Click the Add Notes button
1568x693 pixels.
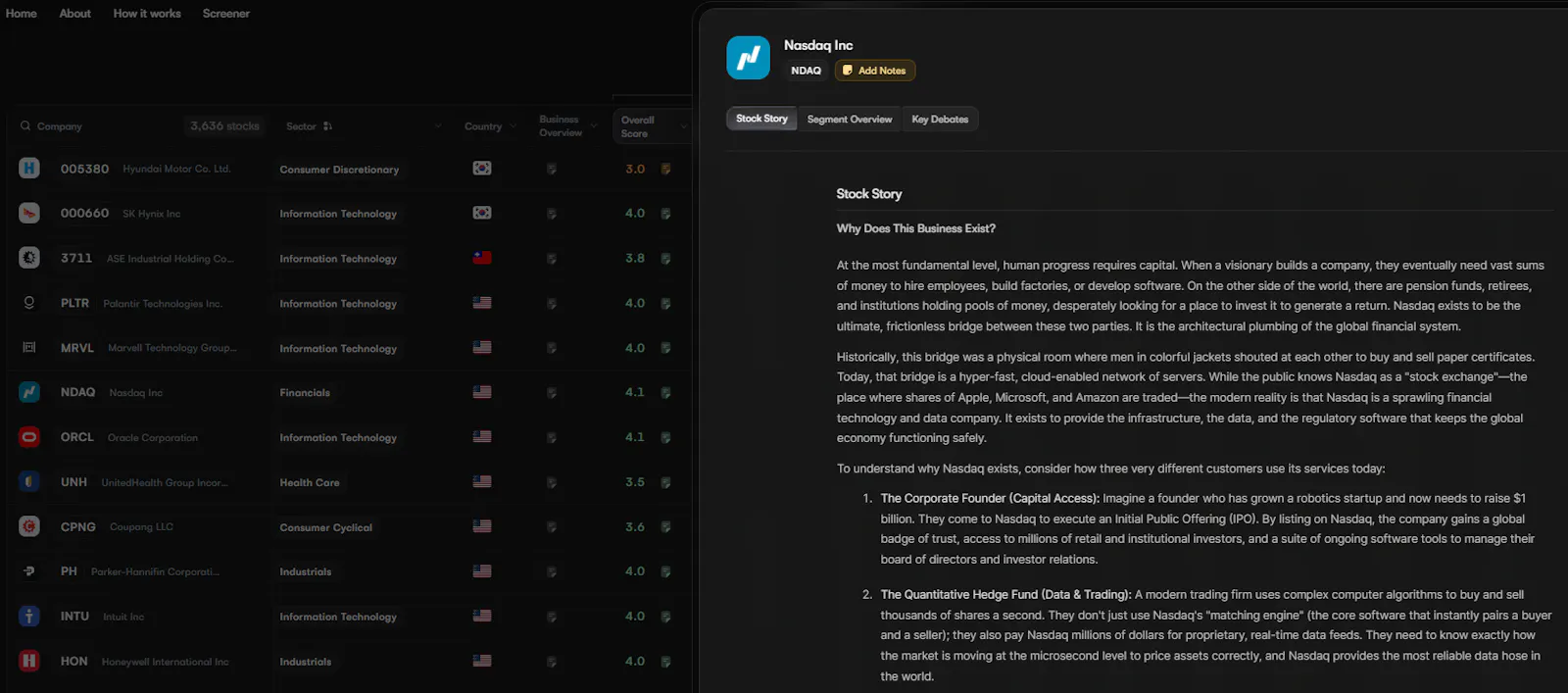click(874, 71)
